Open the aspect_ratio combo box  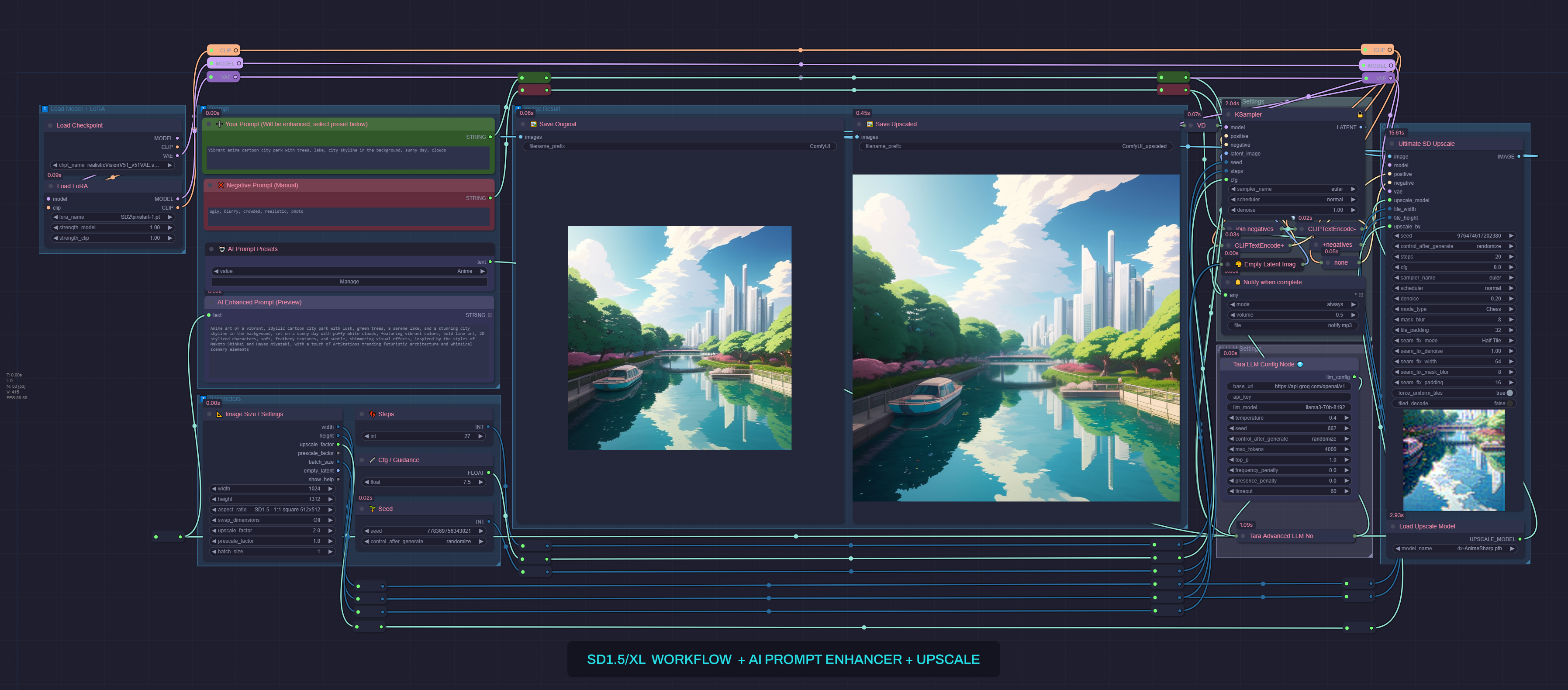(x=272, y=510)
